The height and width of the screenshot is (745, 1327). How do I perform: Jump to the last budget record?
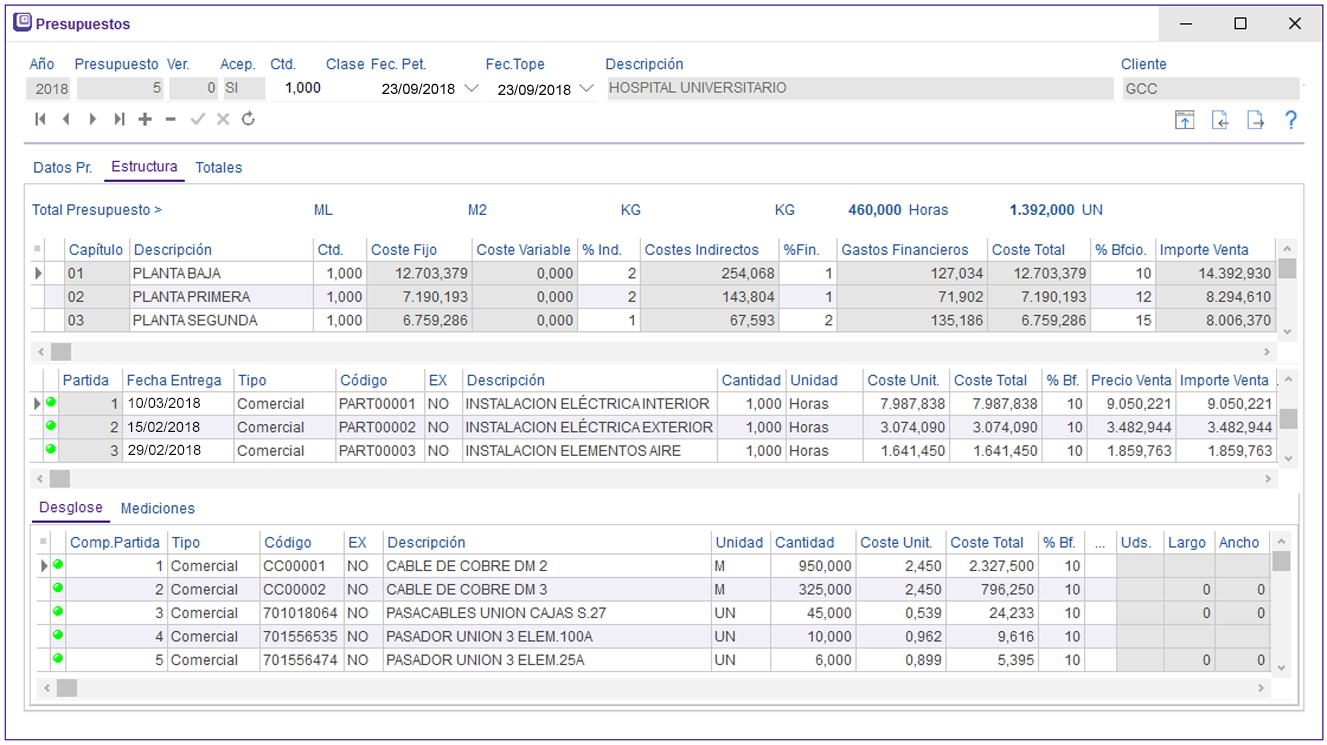(119, 119)
